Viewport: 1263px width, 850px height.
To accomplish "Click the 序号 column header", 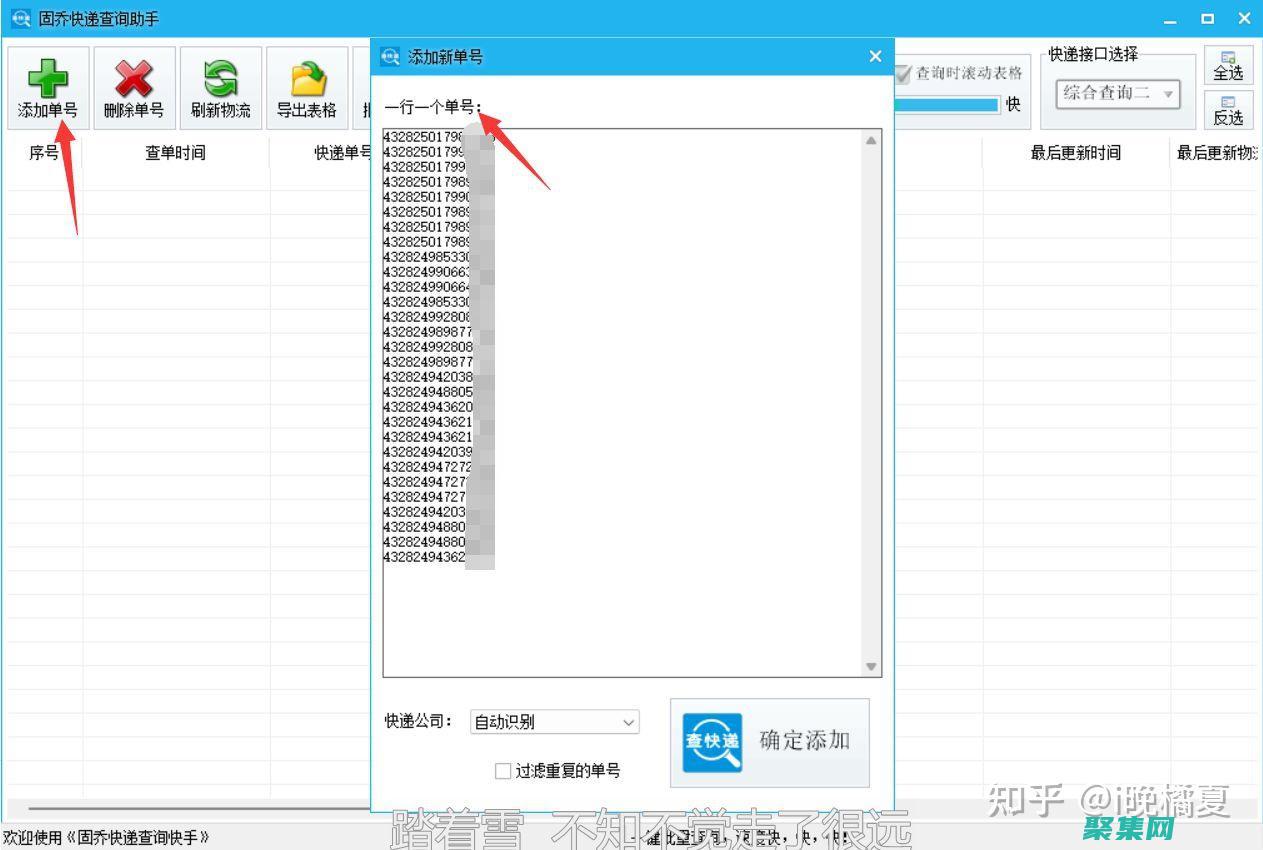I will coord(44,153).
